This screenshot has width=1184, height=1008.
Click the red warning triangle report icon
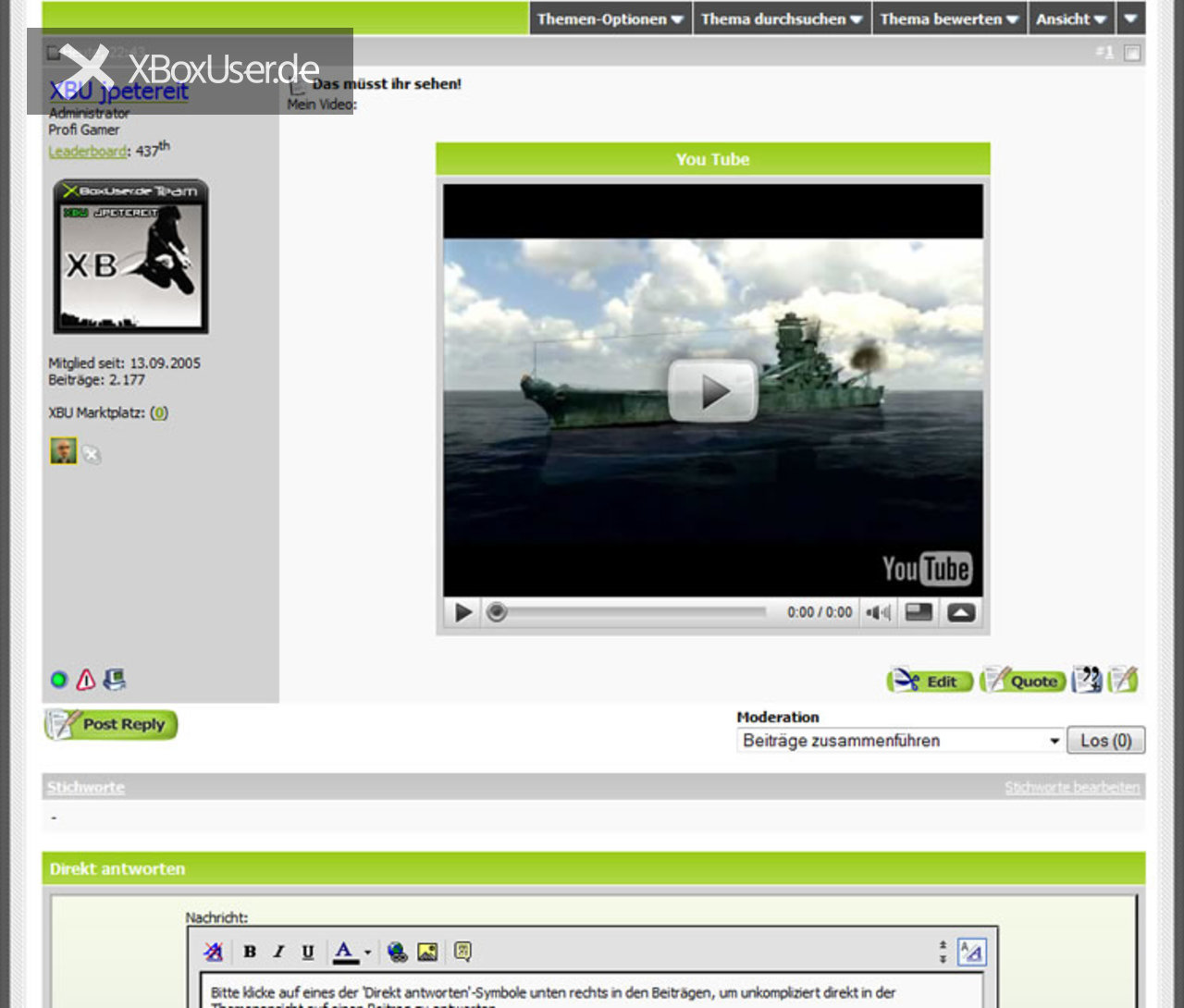coord(86,681)
